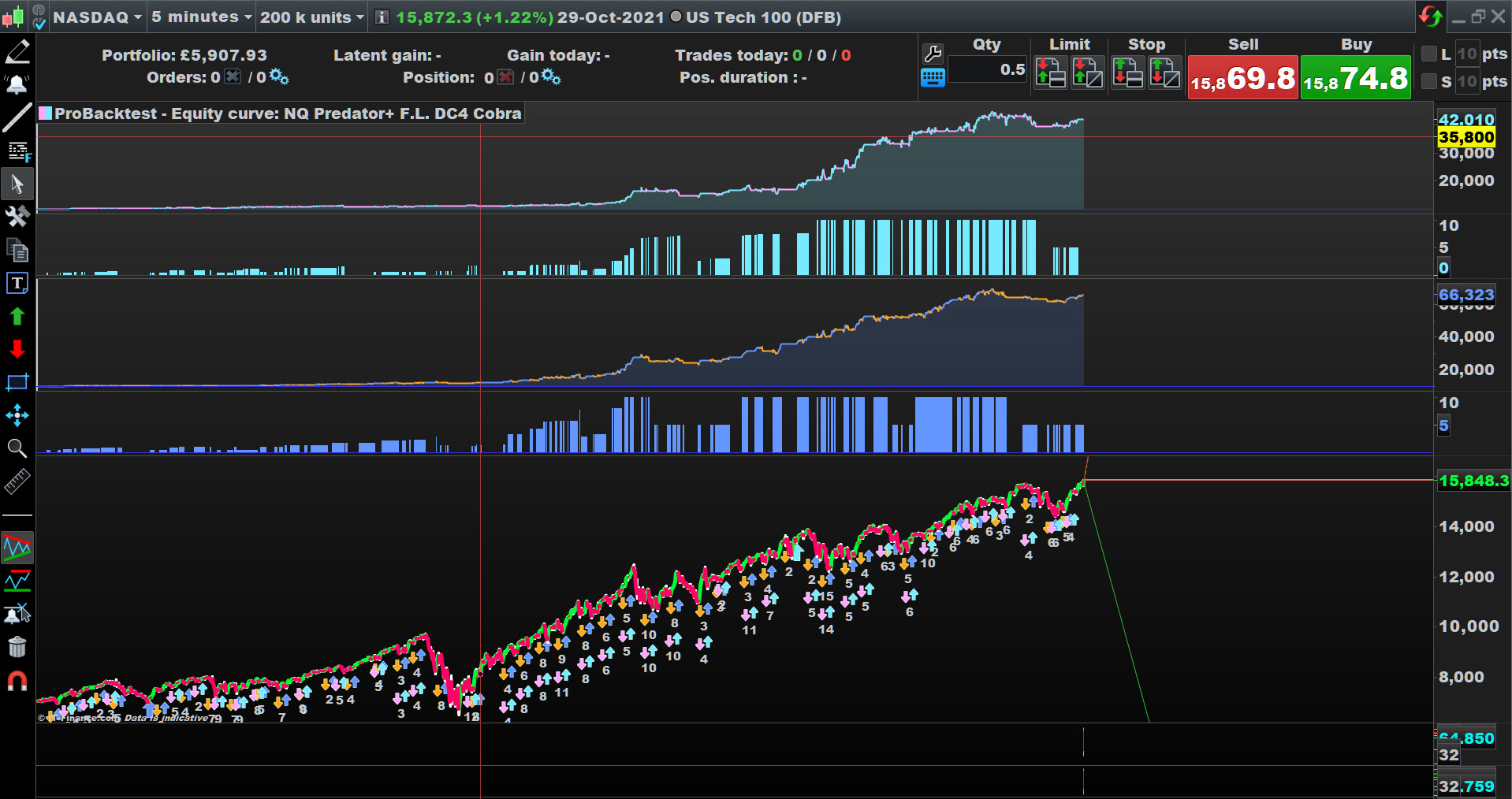Toggle the L points checkbox
This screenshot has width=1512, height=799.
click(1428, 54)
